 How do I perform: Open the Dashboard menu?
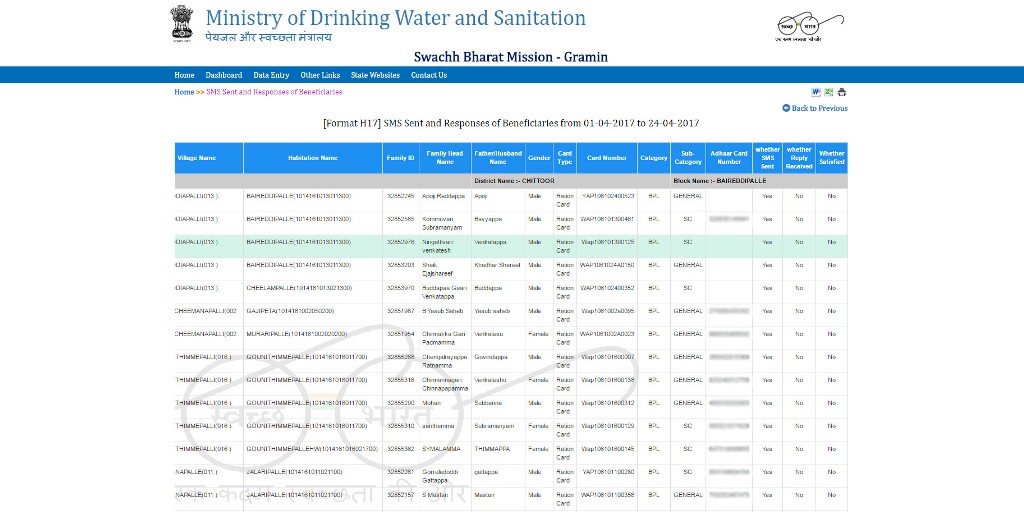coord(223,75)
